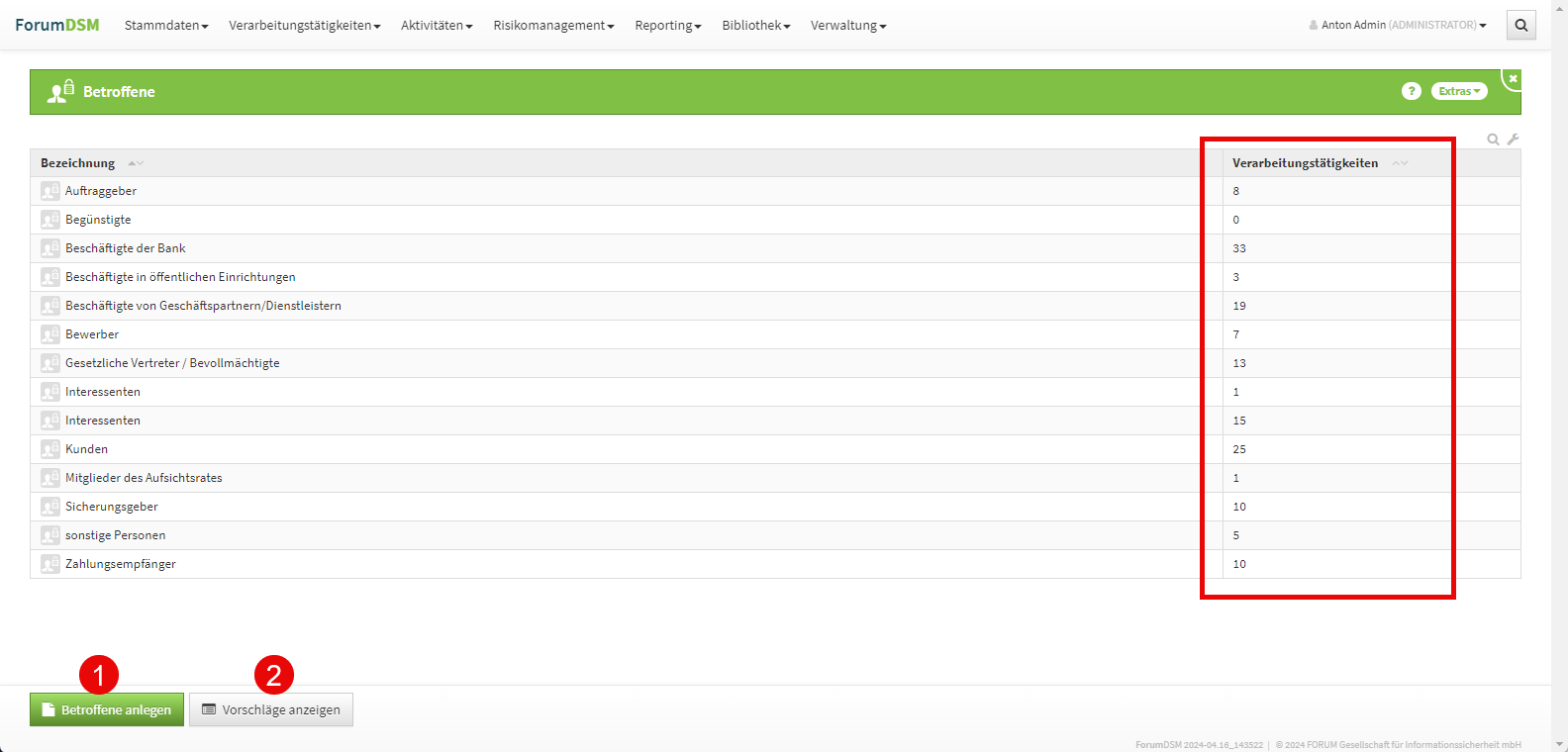Click icon beside Mitglieder des Aufsichtsrates
This screenshot has height=752, width=1568.
50,478
